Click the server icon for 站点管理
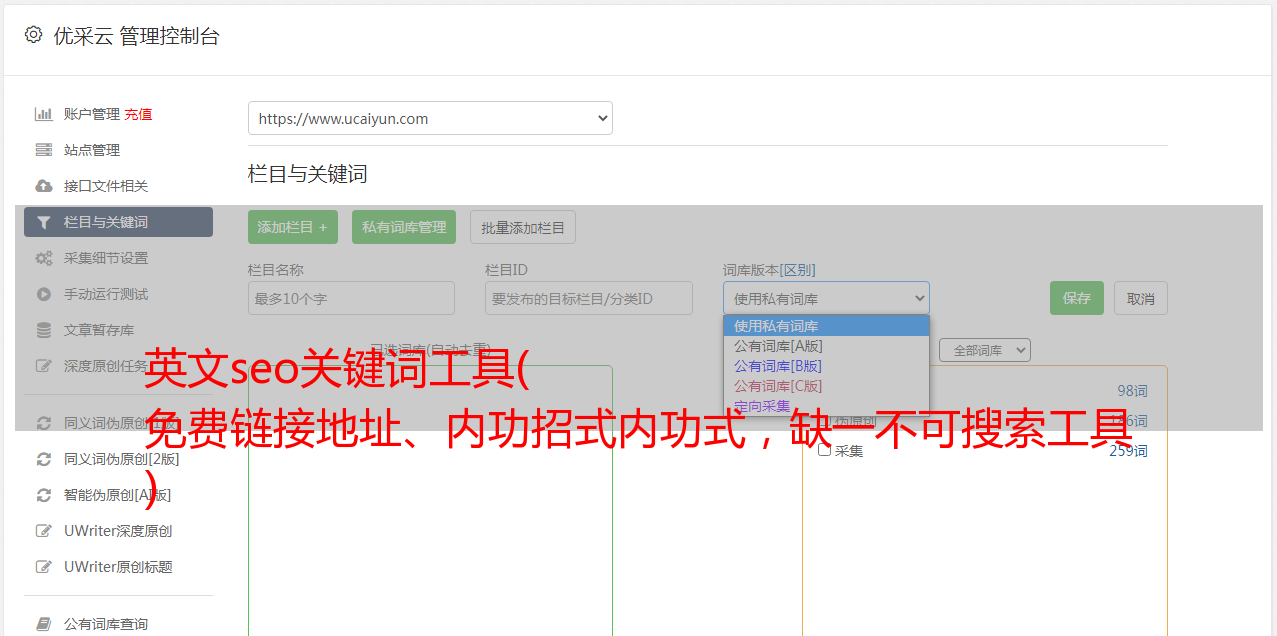 click(x=43, y=150)
